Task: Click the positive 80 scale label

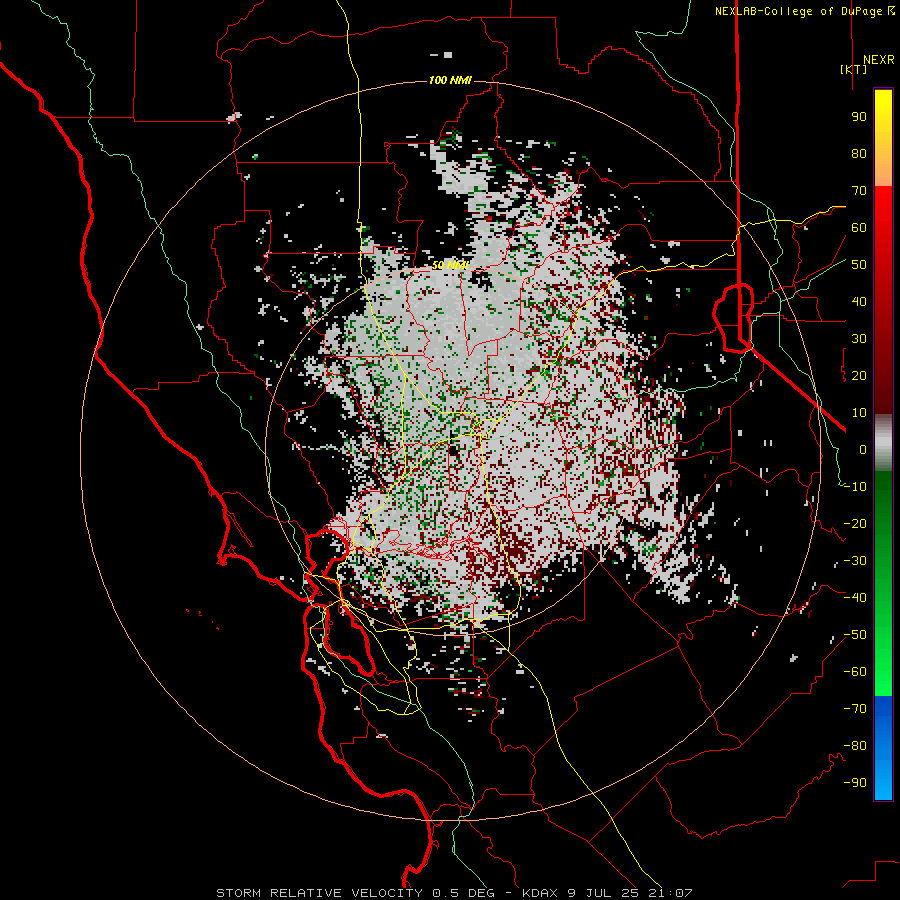Action: (859, 154)
